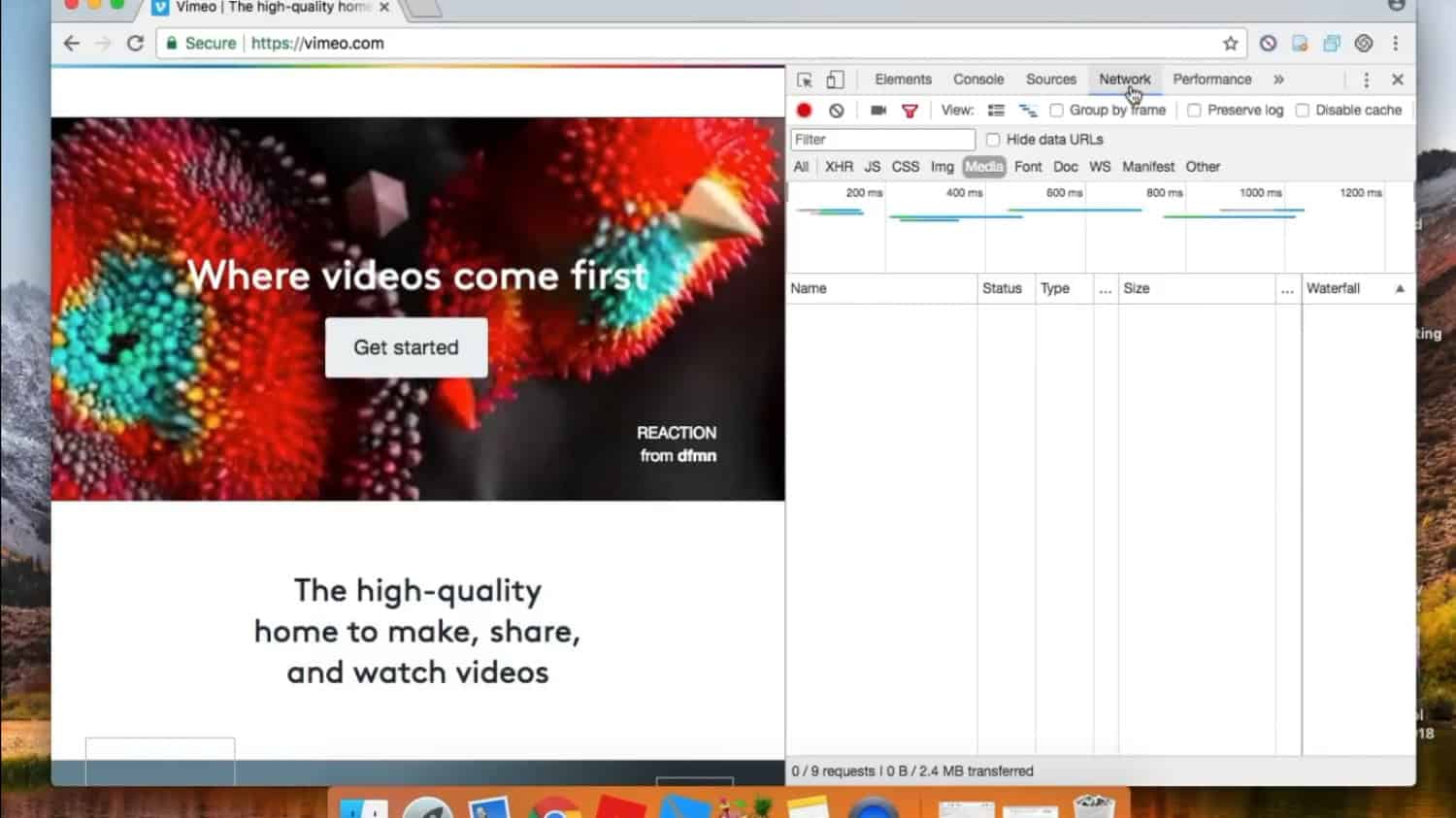Capture screenshots with the camera icon
Image resolution: width=1456 pixels, height=818 pixels.
pos(878,111)
